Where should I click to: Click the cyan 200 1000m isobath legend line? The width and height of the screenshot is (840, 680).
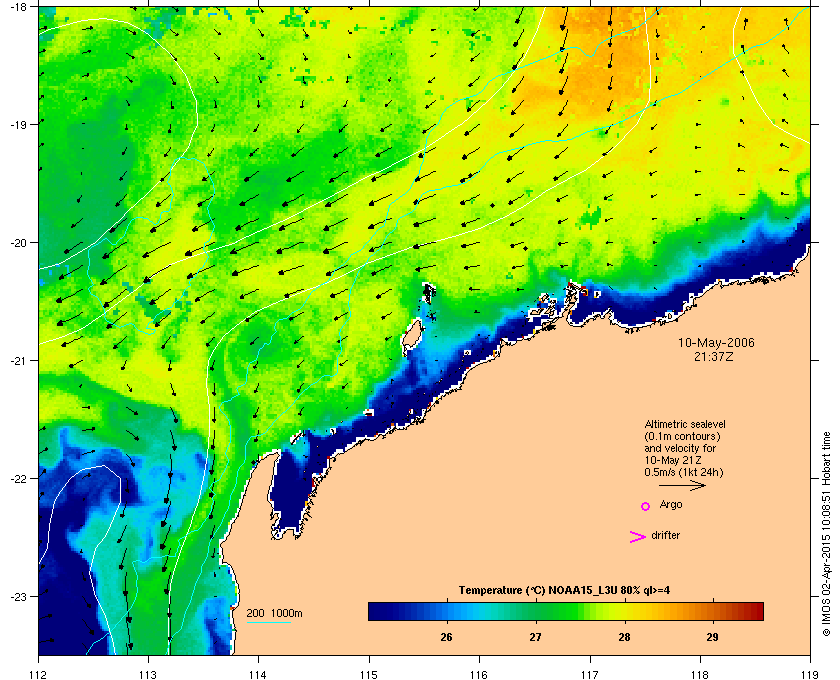(268, 622)
